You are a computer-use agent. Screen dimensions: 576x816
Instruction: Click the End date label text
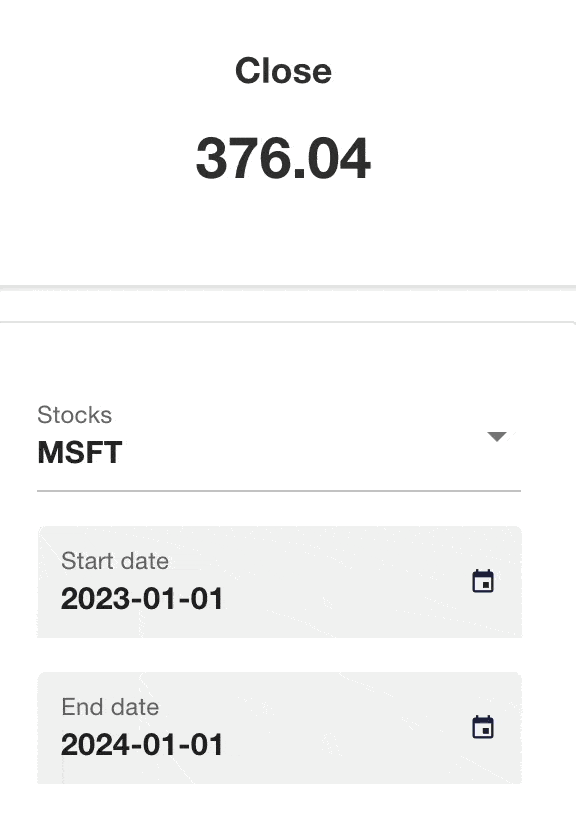tap(110, 707)
